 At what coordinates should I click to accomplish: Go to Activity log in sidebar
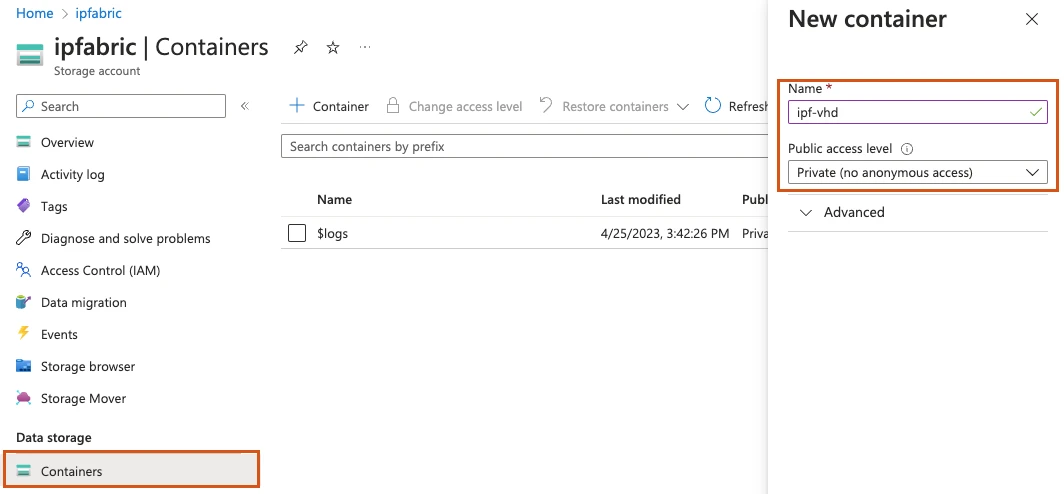(72, 174)
